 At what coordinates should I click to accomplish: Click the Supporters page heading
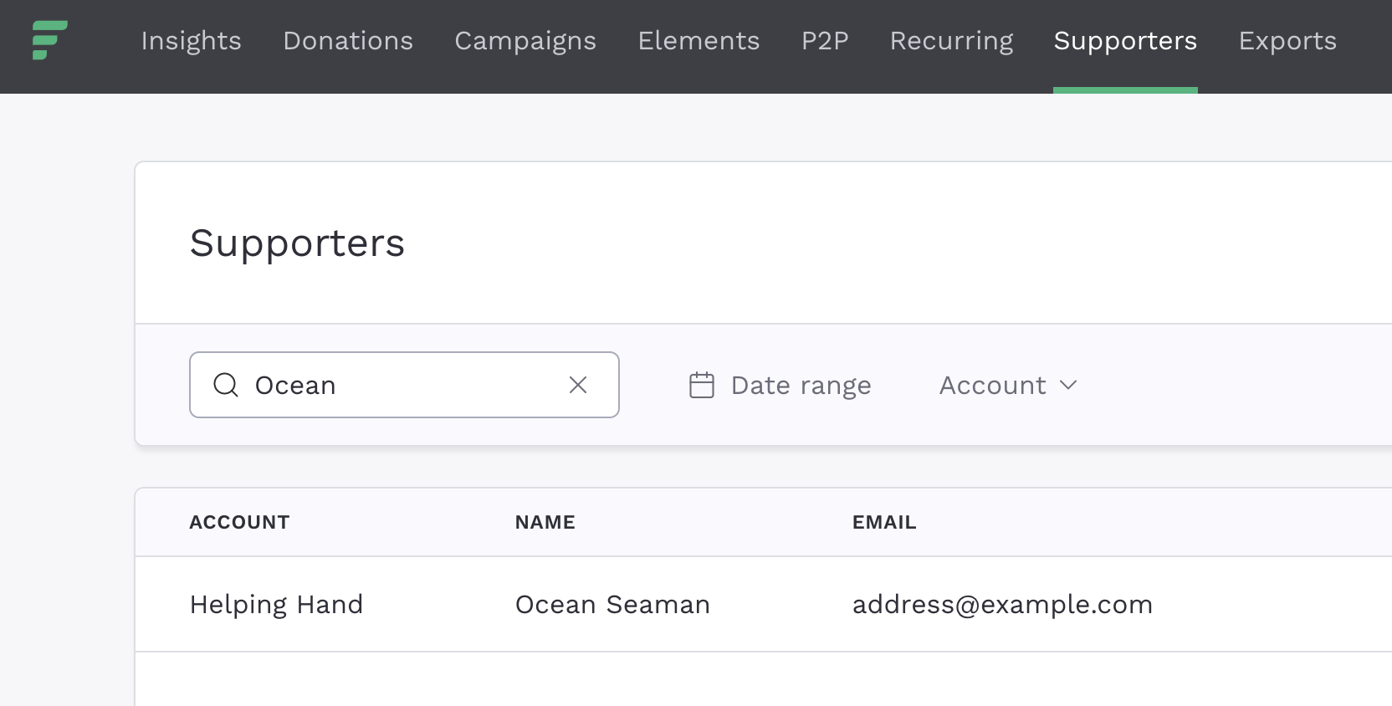pyautogui.click(x=297, y=243)
